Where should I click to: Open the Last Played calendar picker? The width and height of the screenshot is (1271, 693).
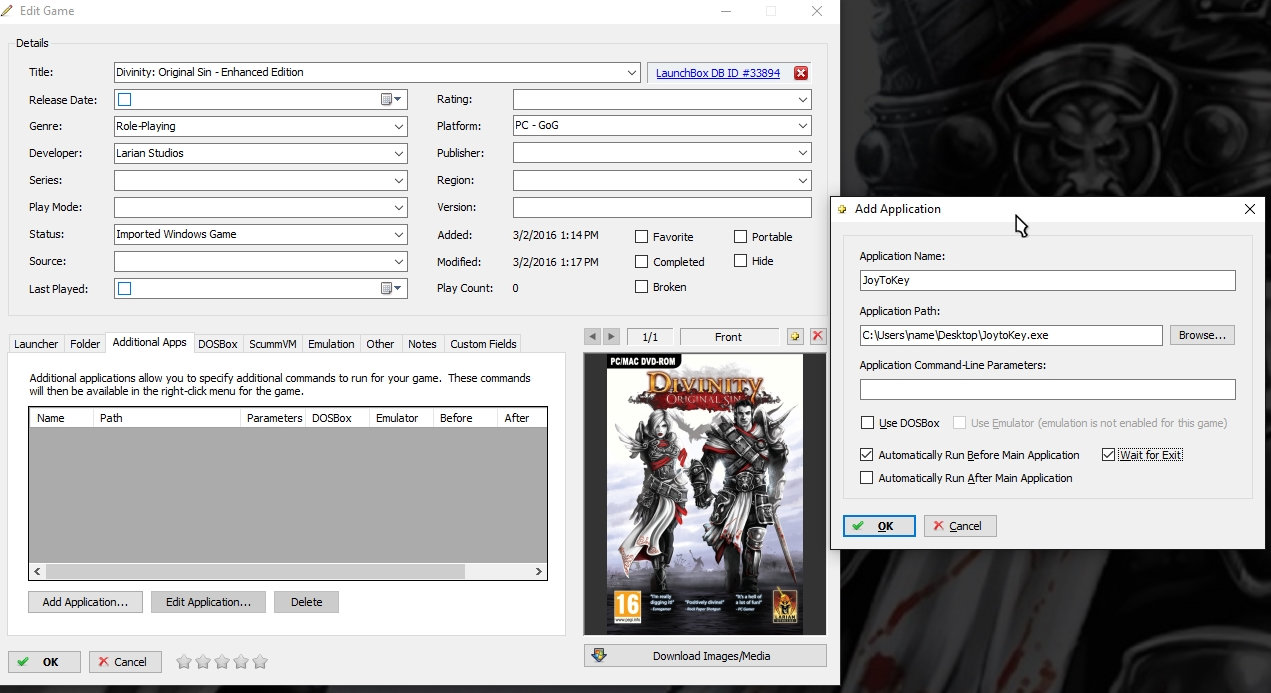coord(390,289)
